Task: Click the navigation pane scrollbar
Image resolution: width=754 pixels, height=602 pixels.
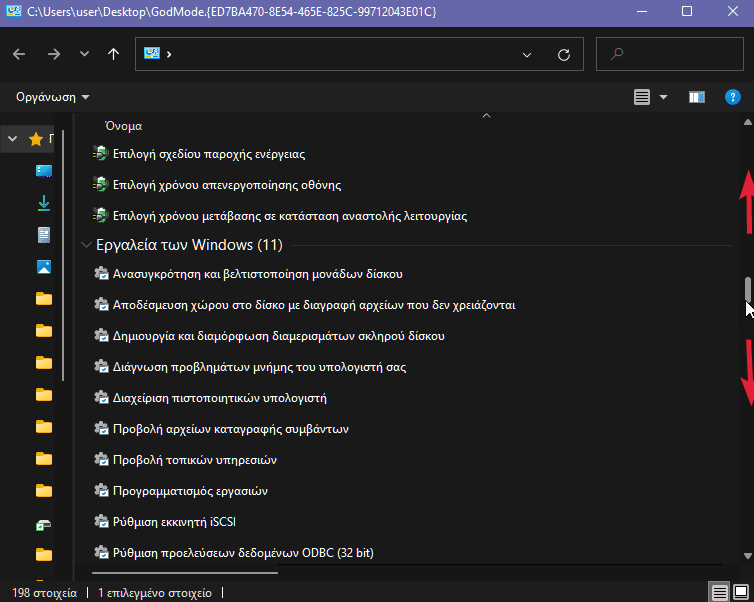Action: [63, 255]
